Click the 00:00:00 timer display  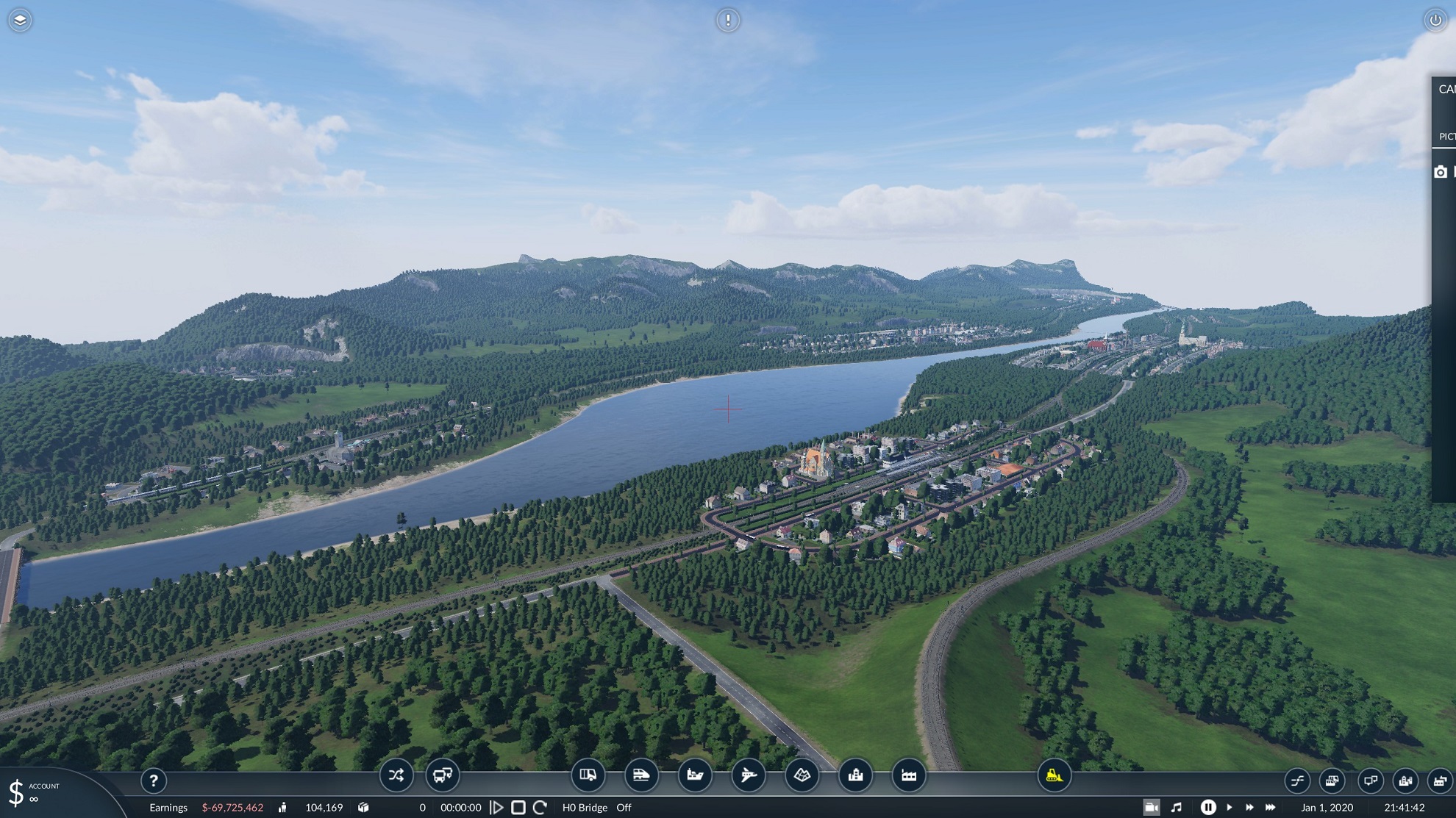pyautogui.click(x=460, y=808)
